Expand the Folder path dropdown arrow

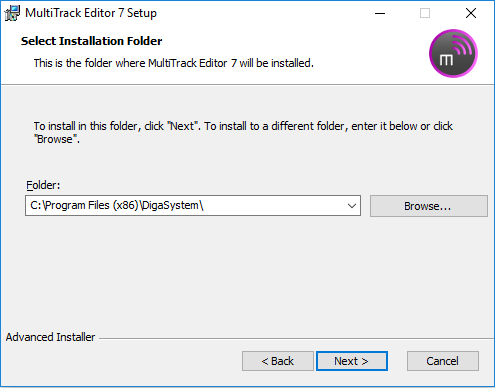(x=352, y=206)
